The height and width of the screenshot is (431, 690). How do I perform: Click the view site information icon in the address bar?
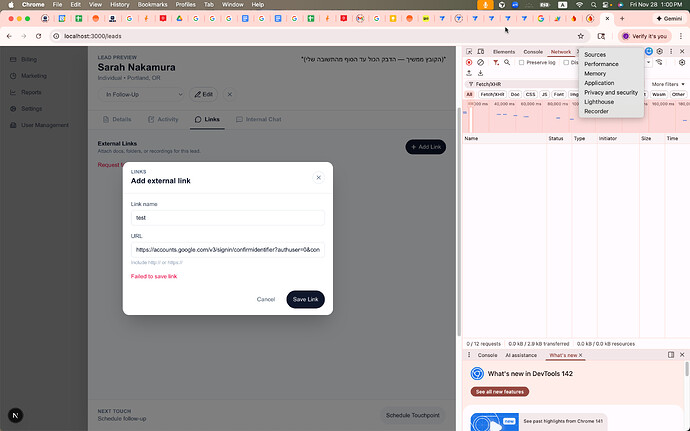(56, 36)
